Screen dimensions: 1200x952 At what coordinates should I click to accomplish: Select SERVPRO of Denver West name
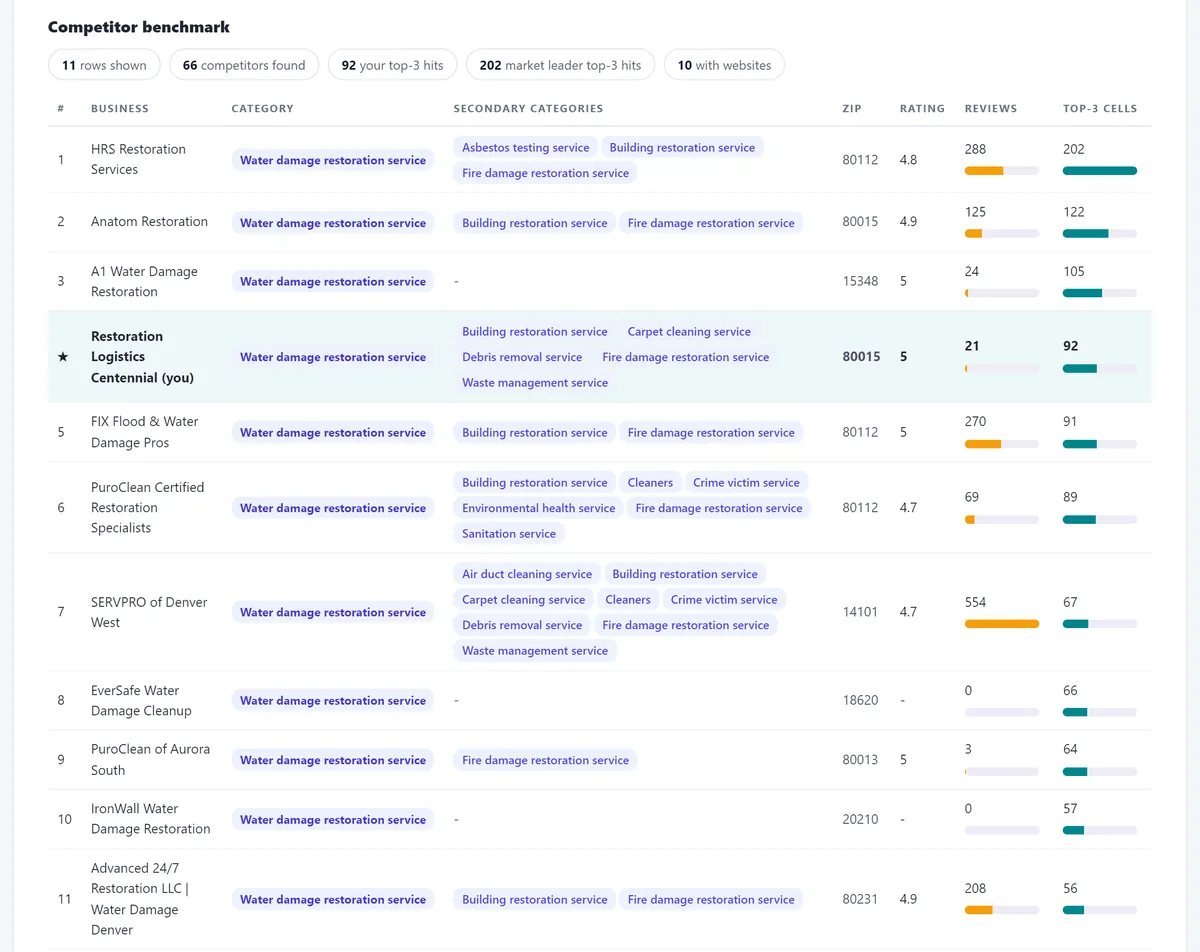(149, 612)
